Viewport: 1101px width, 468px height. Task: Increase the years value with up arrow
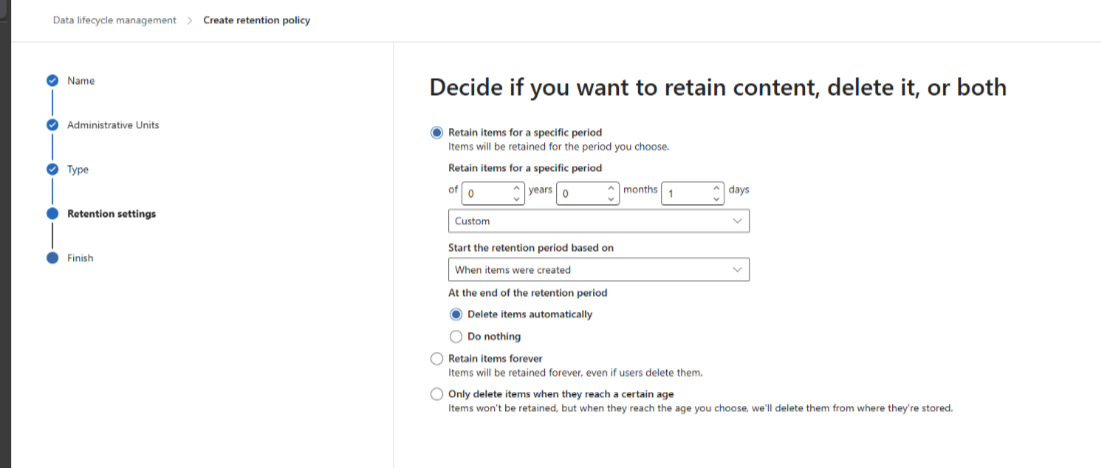[517, 188]
